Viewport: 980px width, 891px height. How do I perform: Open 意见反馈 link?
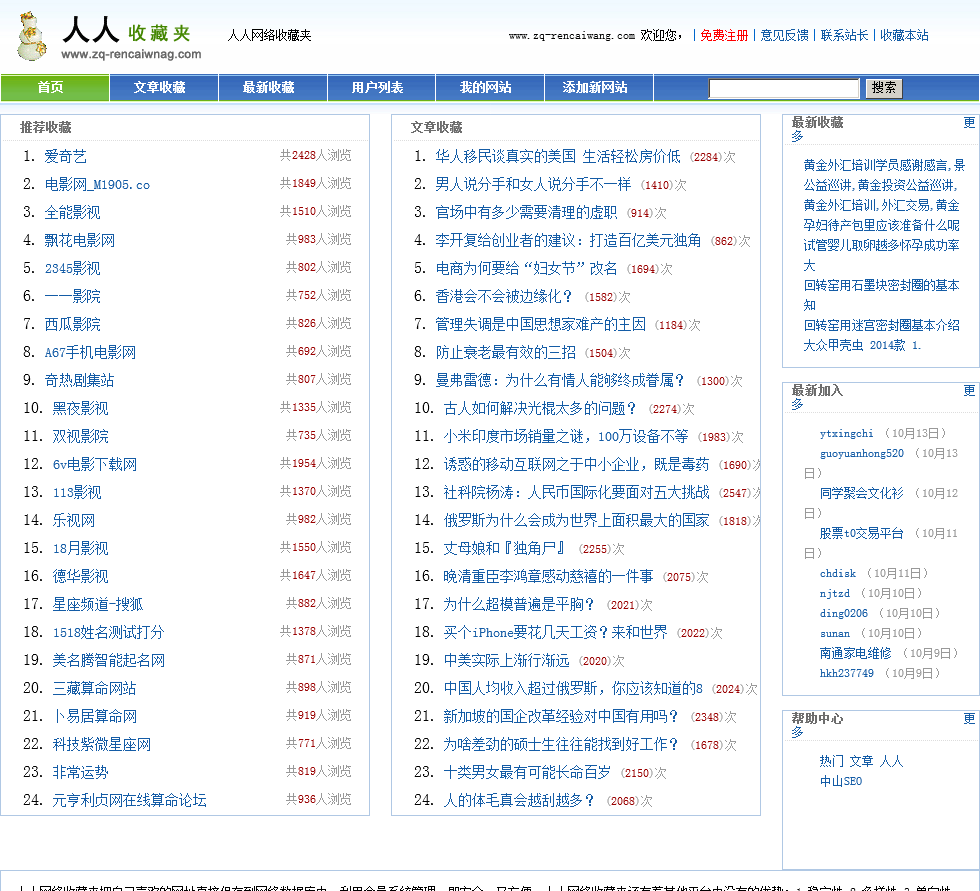[784, 36]
